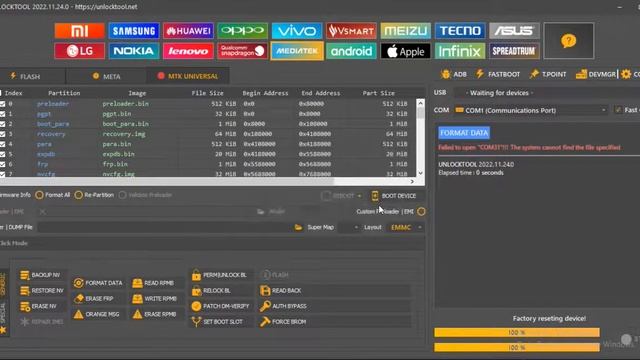This screenshot has height=360, width=640.
Task: Select the Qualcomm Snapdragon icon
Action: (x=242, y=51)
